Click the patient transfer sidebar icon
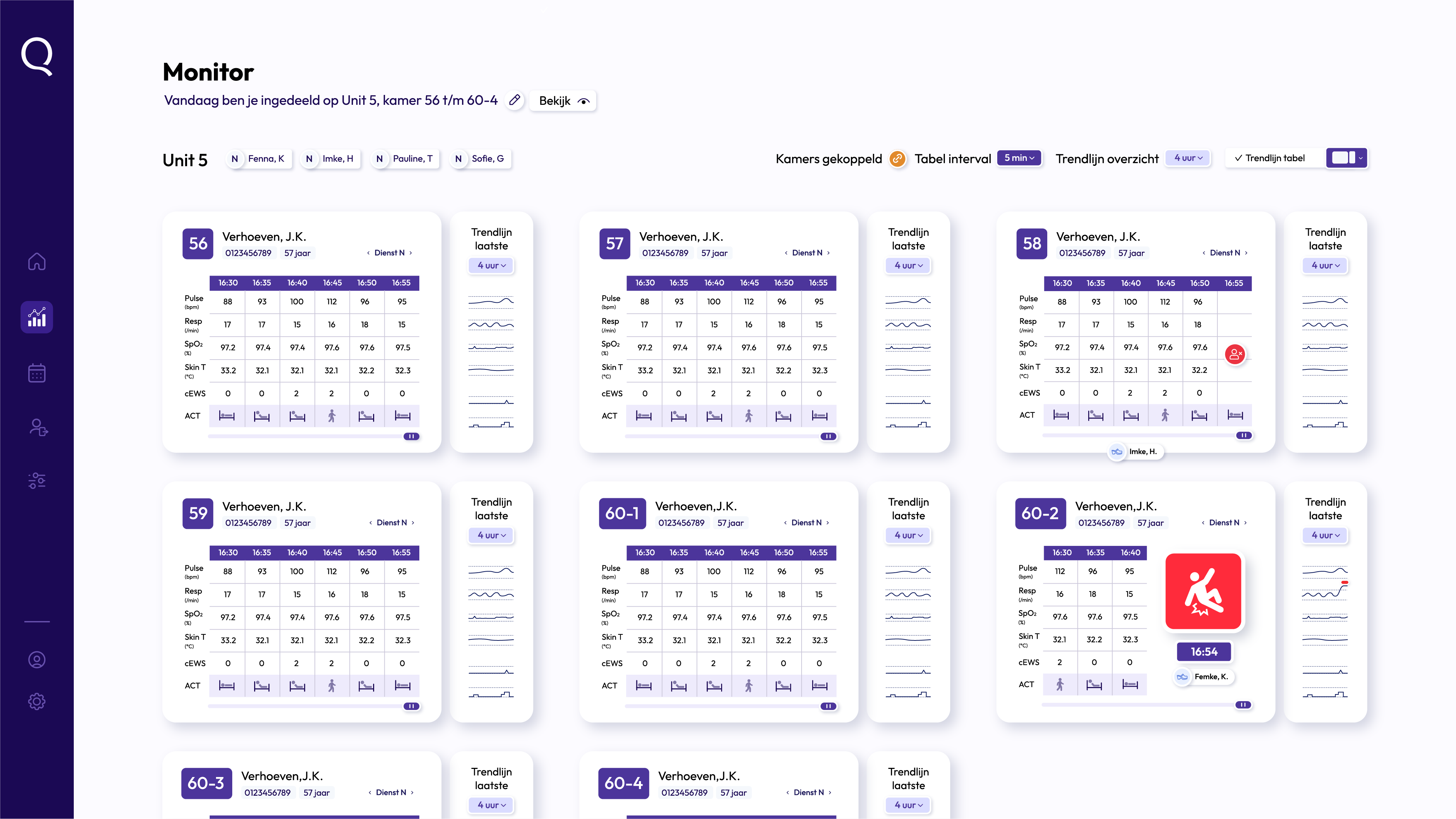 pos(38,427)
